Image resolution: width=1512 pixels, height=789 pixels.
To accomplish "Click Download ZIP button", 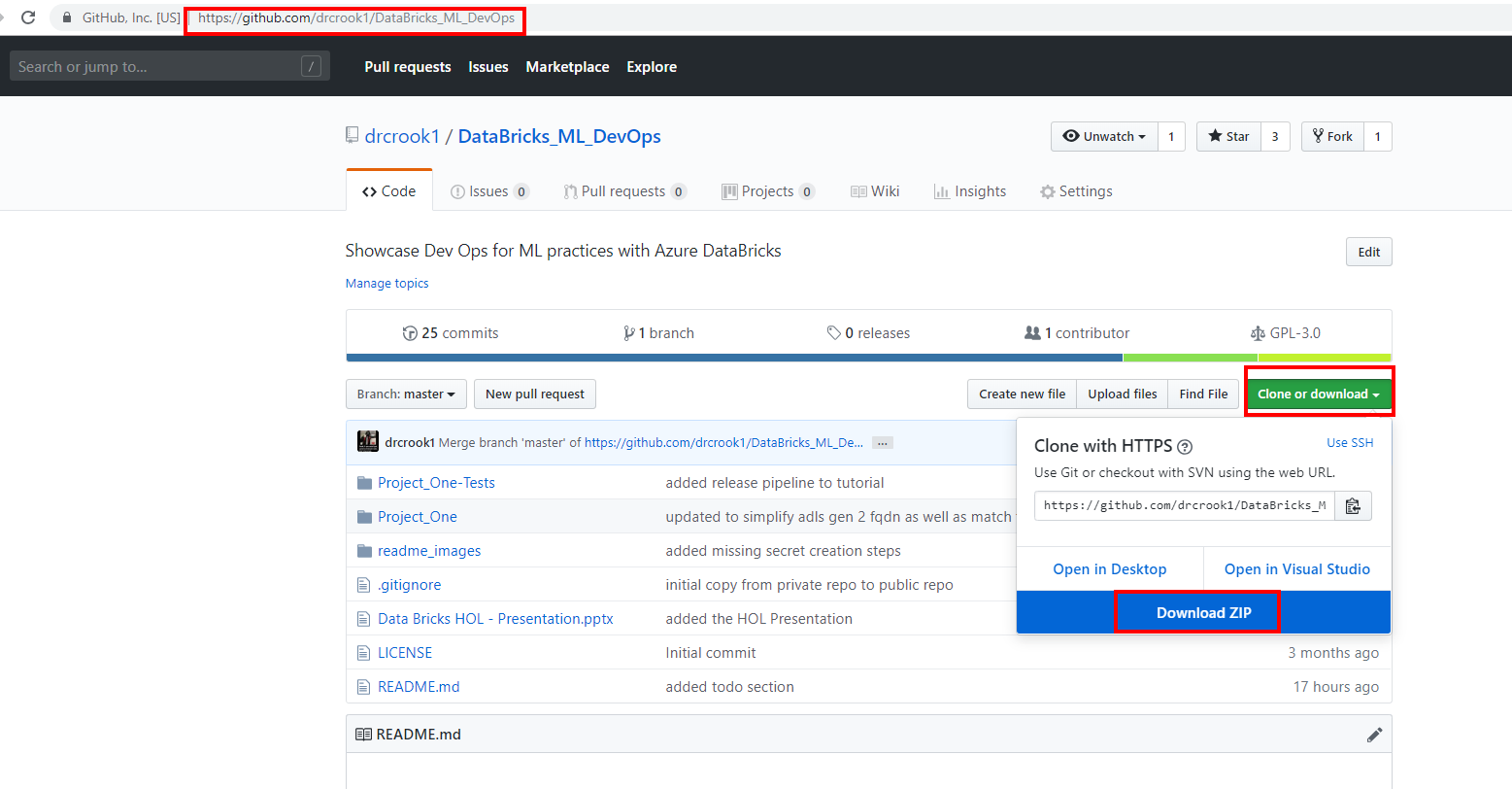I will (x=1204, y=612).
